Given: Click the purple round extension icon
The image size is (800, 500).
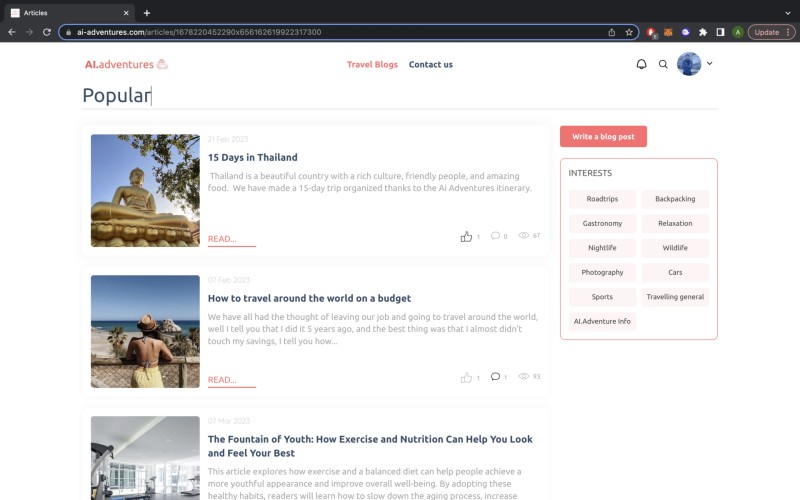Looking at the screenshot, I should pos(685,32).
